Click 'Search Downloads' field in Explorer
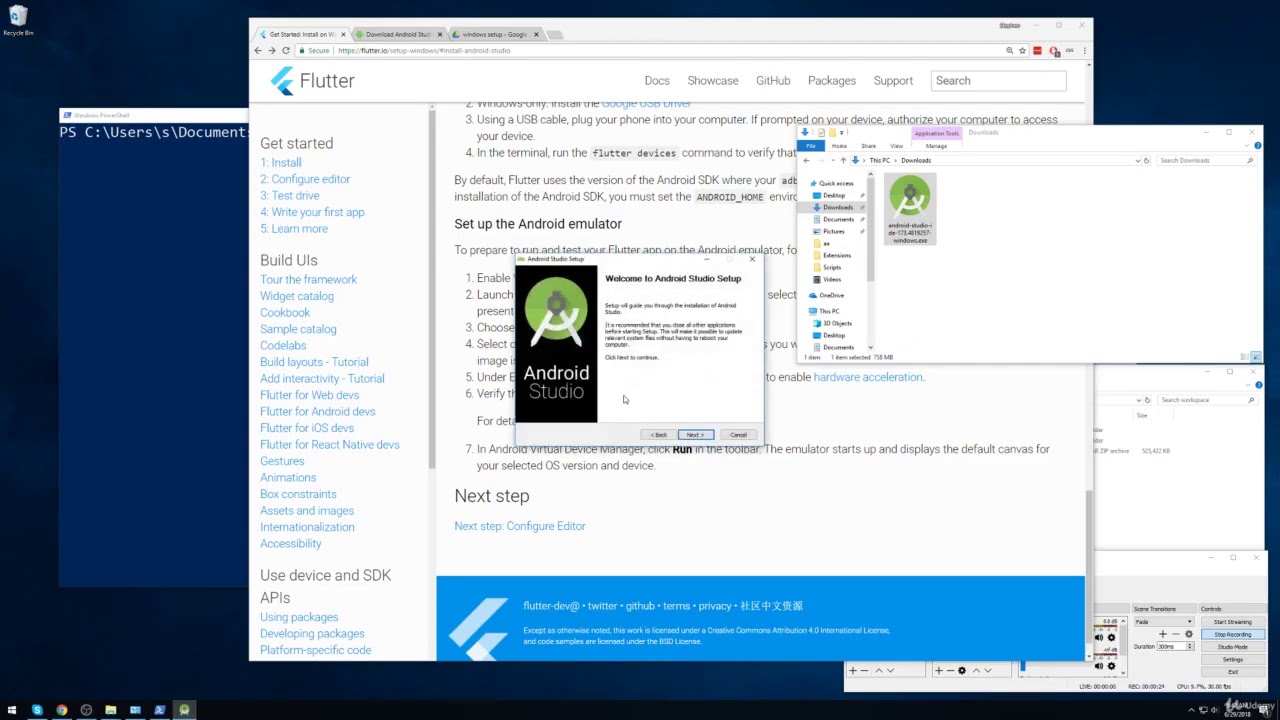 point(1205,160)
